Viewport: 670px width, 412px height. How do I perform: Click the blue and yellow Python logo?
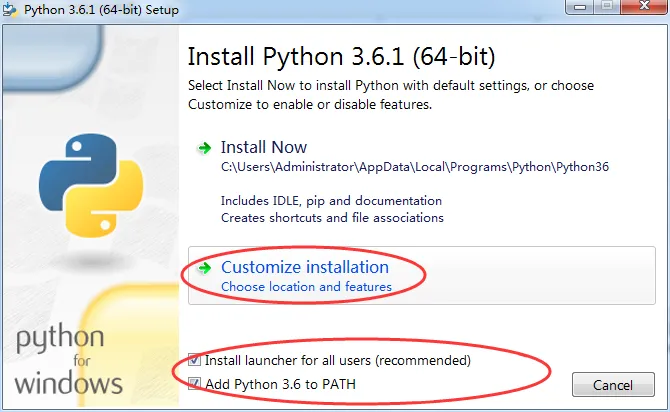click(84, 181)
